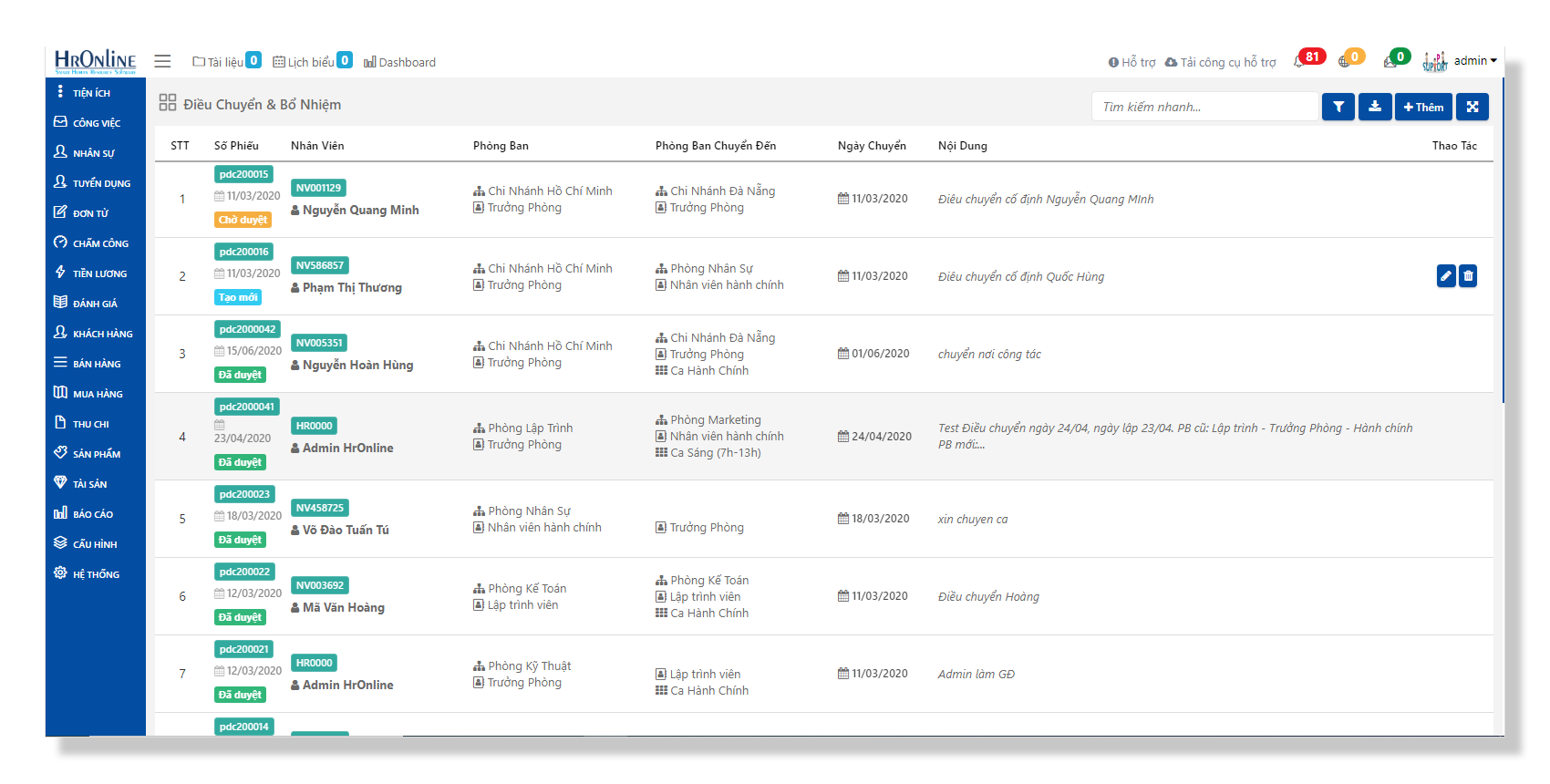Viewport: 1550px width, 784px height.
Task: Toggle fullscreen expand button
Action: coord(1472,107)
